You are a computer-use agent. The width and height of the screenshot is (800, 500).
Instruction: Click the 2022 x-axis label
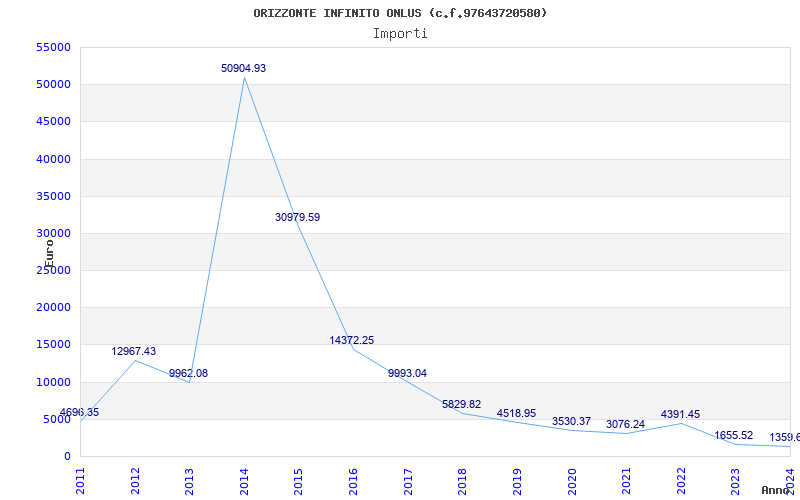pyautogui.click(x=681, y=481)
